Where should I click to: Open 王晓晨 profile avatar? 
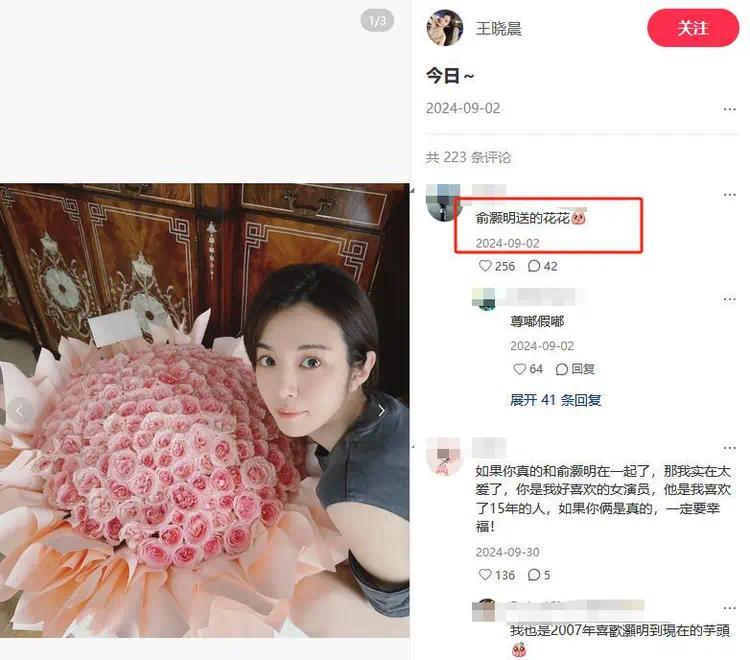(445, 28)
